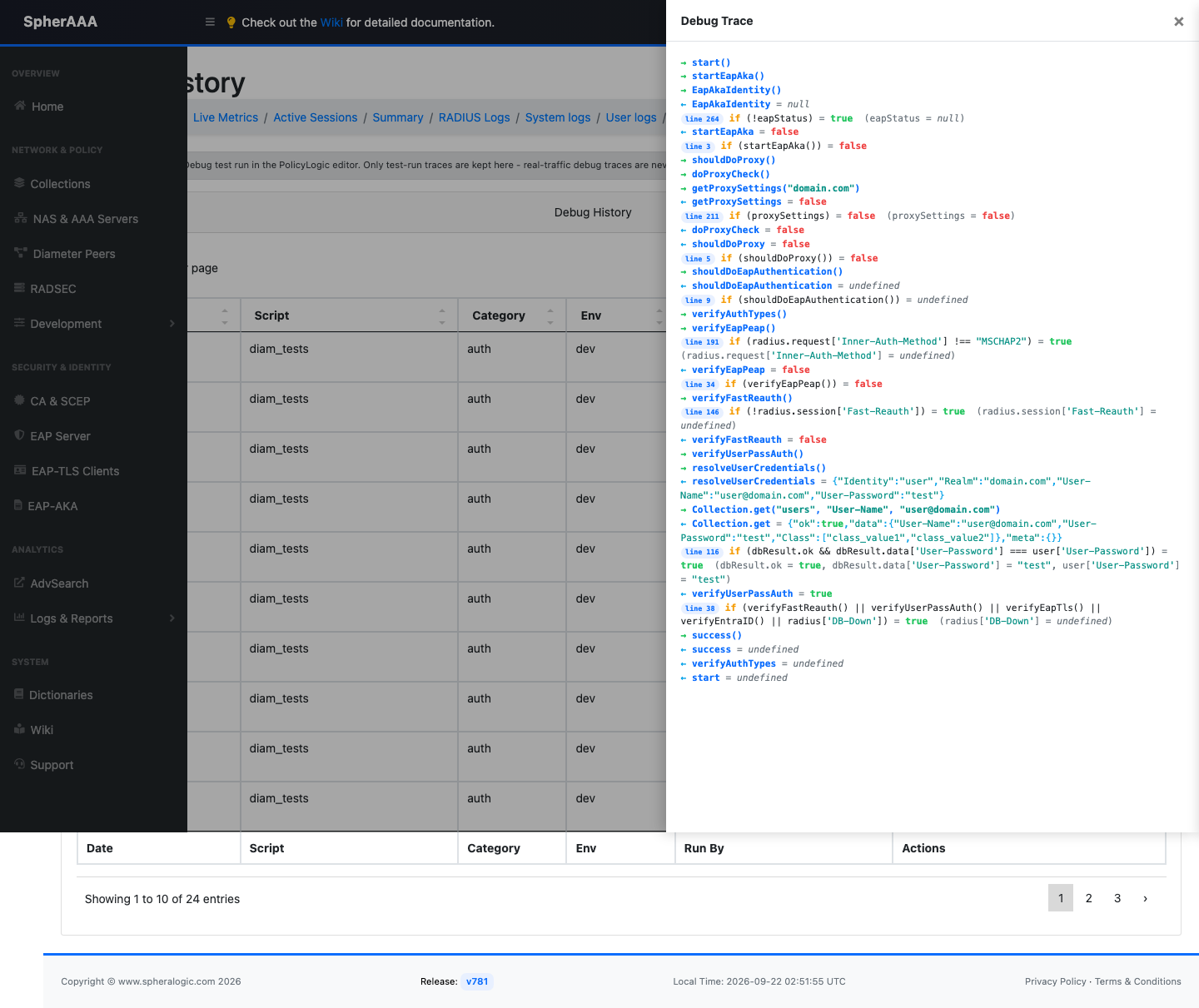Click the v781 release badge
This screenshot has height=1008, width=1199.
(x=477, y=981)
